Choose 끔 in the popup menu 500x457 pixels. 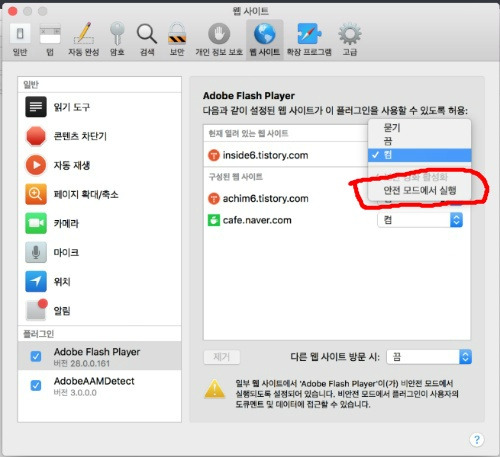point(419,141)
